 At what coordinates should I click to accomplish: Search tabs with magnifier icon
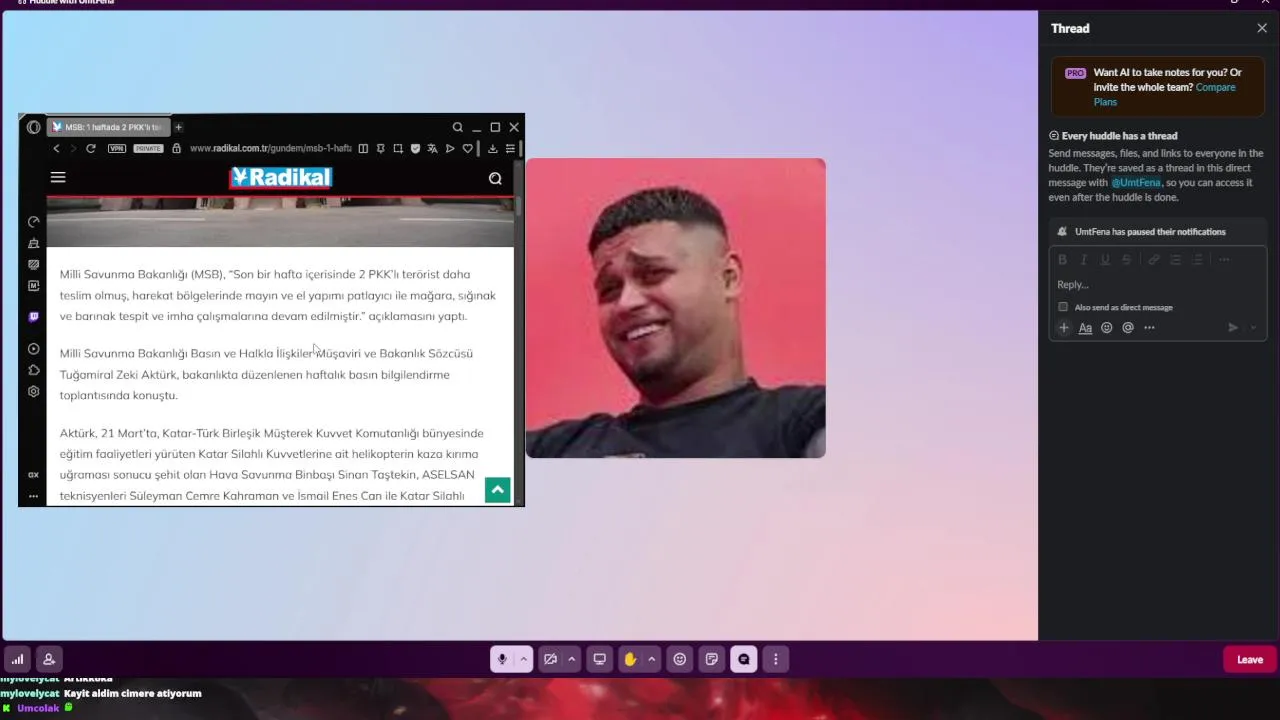click(x=457, y=127)
